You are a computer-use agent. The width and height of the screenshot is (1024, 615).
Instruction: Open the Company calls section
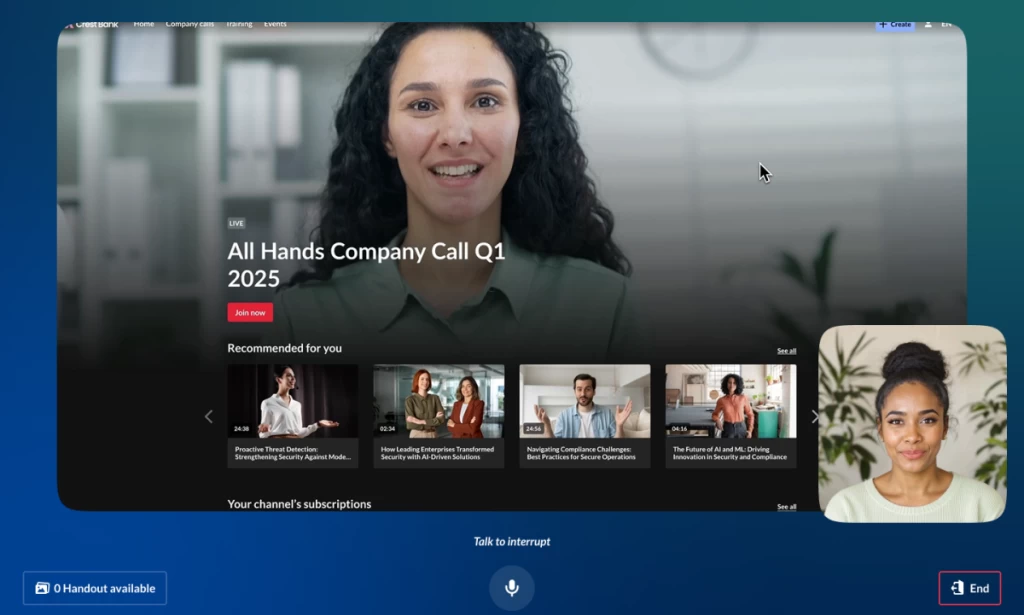190,25
